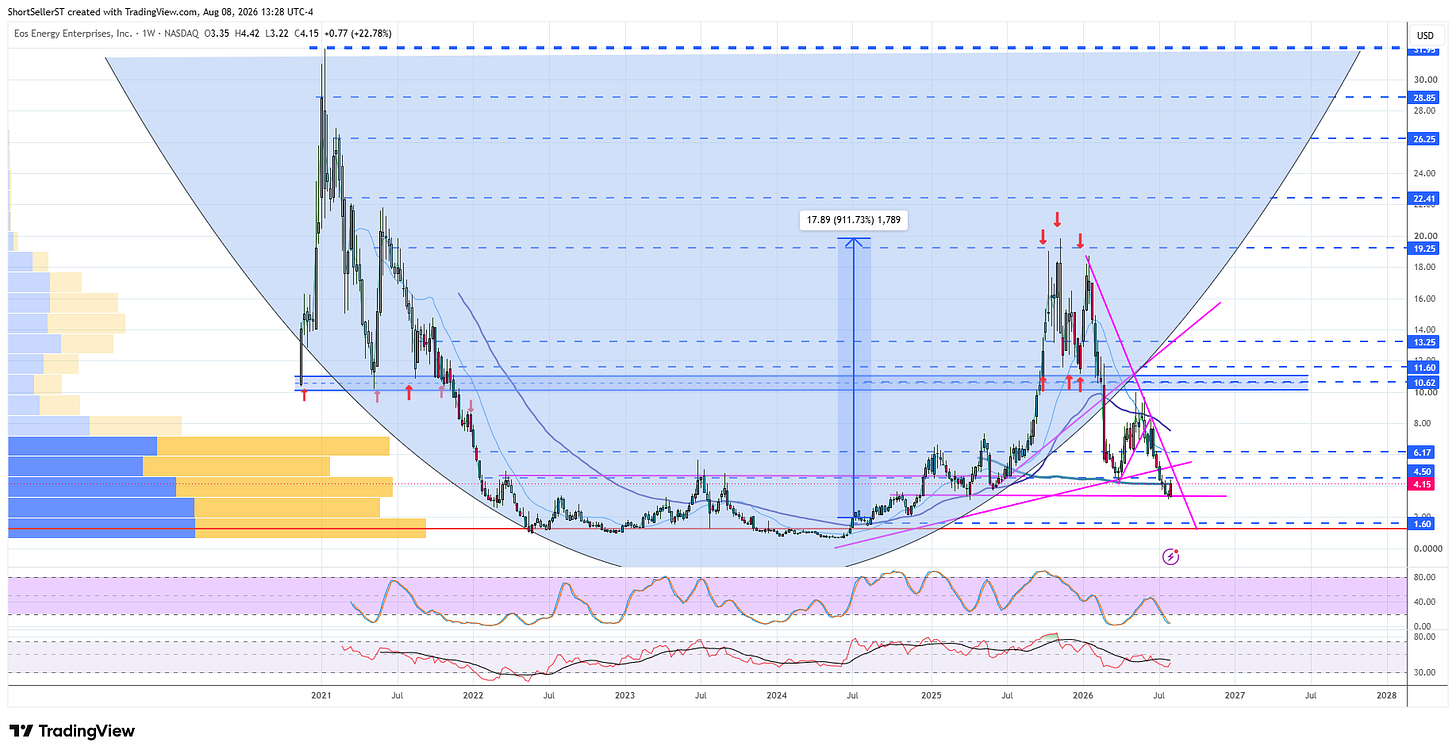Open the TradingView logo at bottom left
This screenshot has width=1456, height=755.
pos(71,731)
